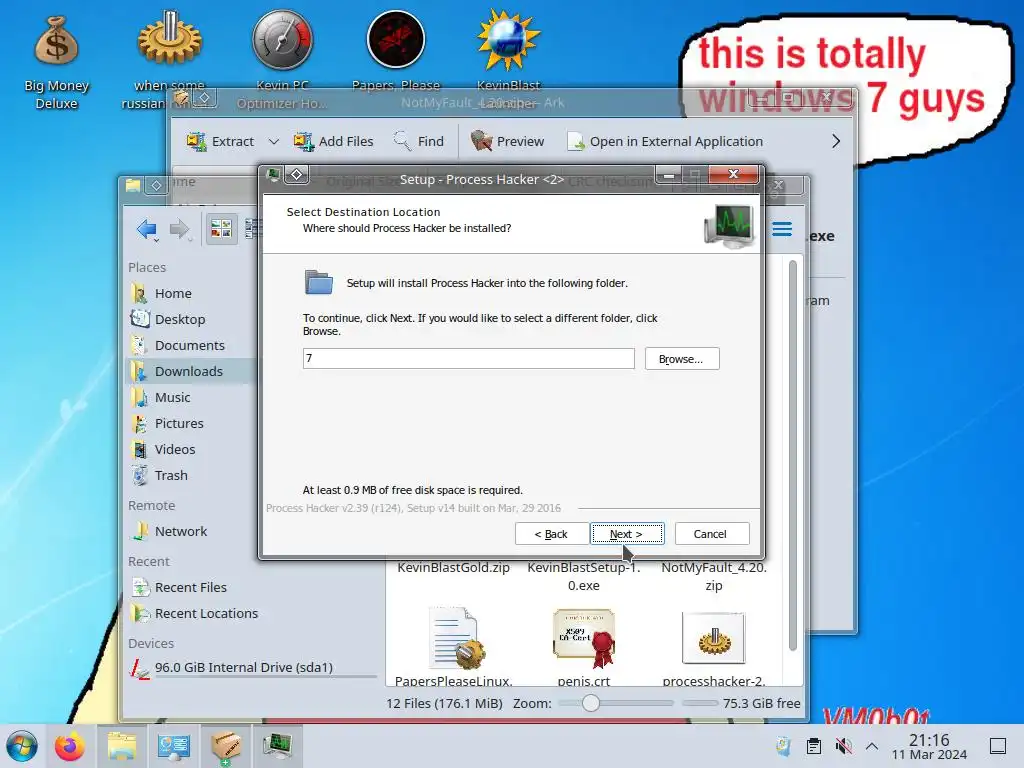Open the gear desktop icon 'when some russian'
Viewport: 1024px width, 768px height.
tap(169, 57)
